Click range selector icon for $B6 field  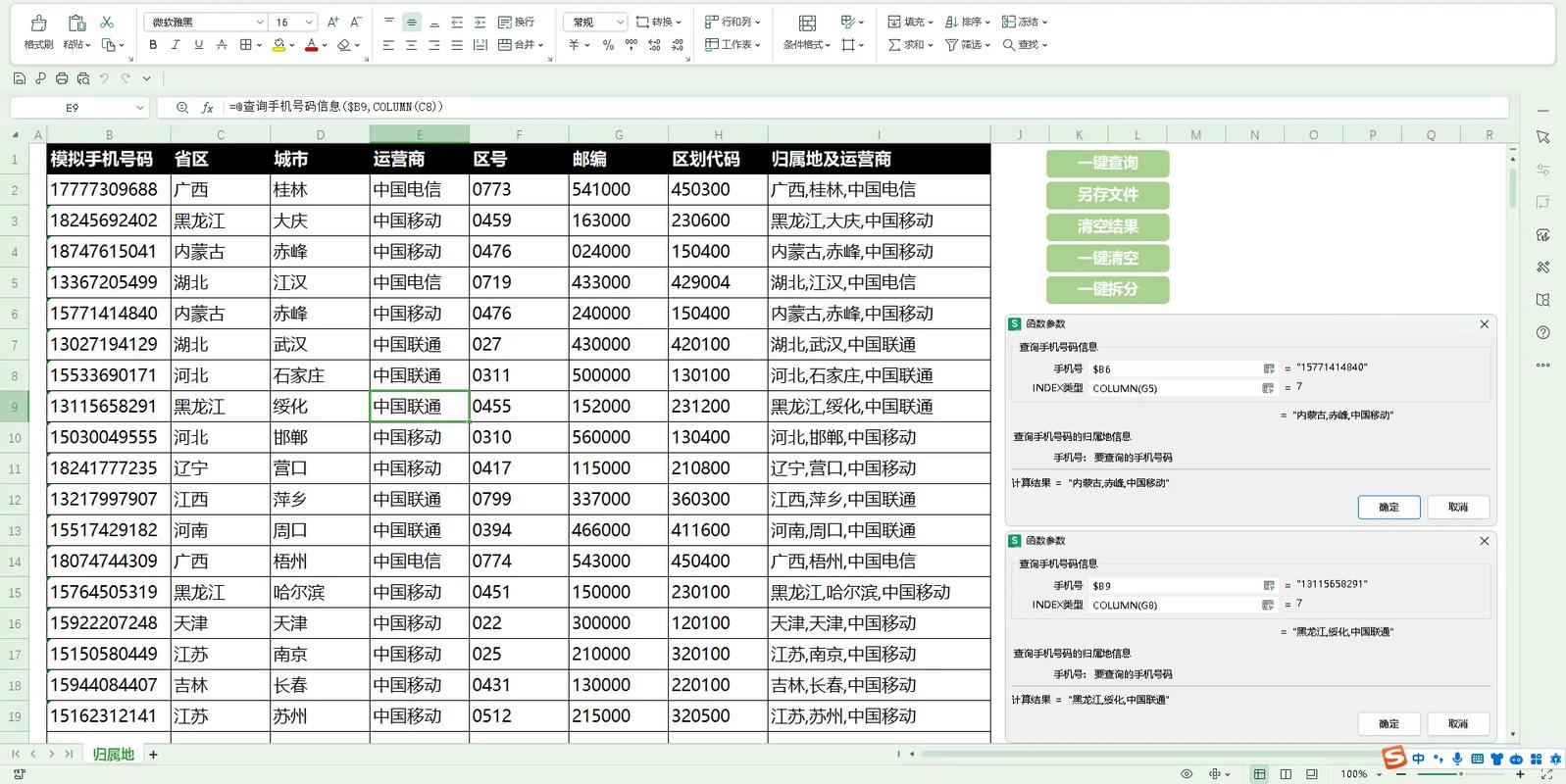tap(1269, 369)
